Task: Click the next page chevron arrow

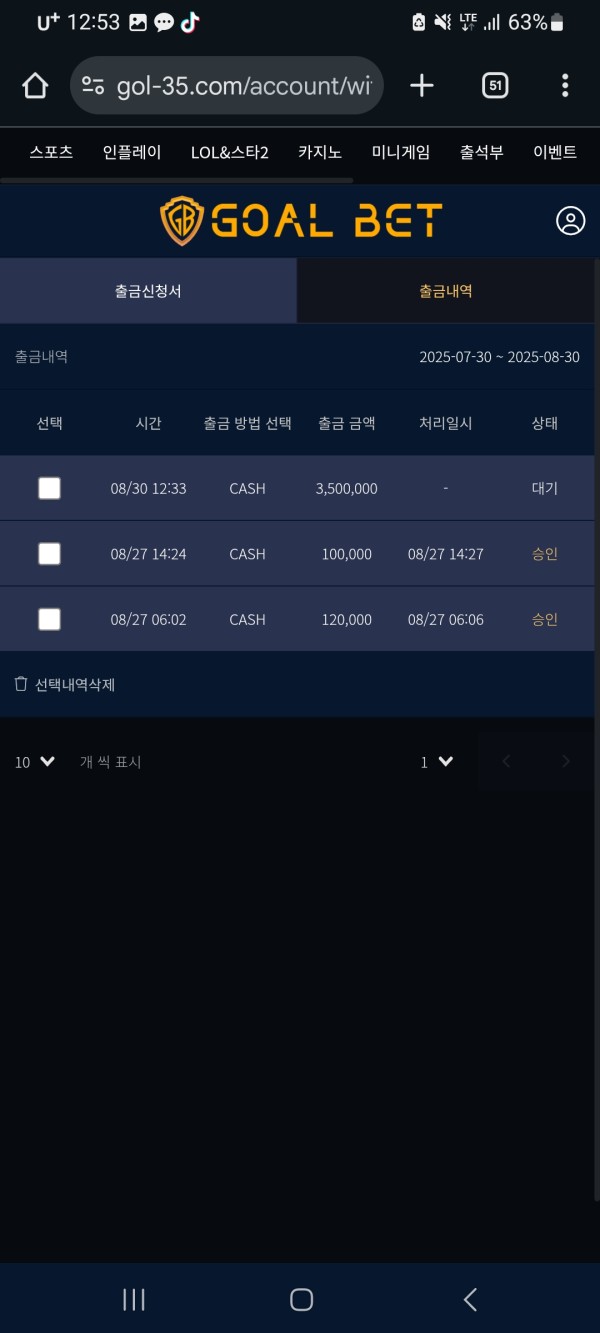Action: [567, 762]
